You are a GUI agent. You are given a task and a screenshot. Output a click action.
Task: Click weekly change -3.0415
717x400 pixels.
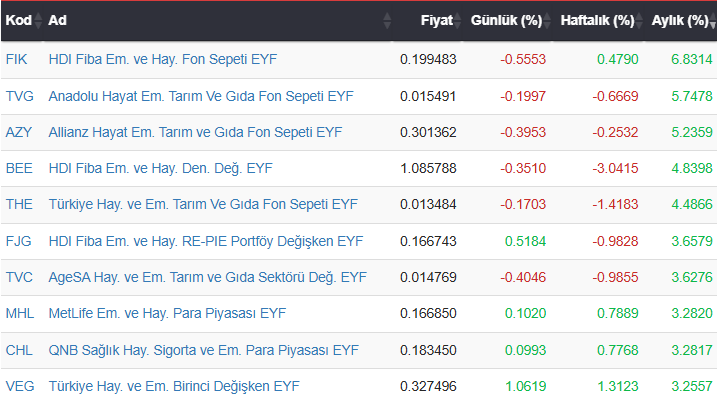click(x=615, y=169)
